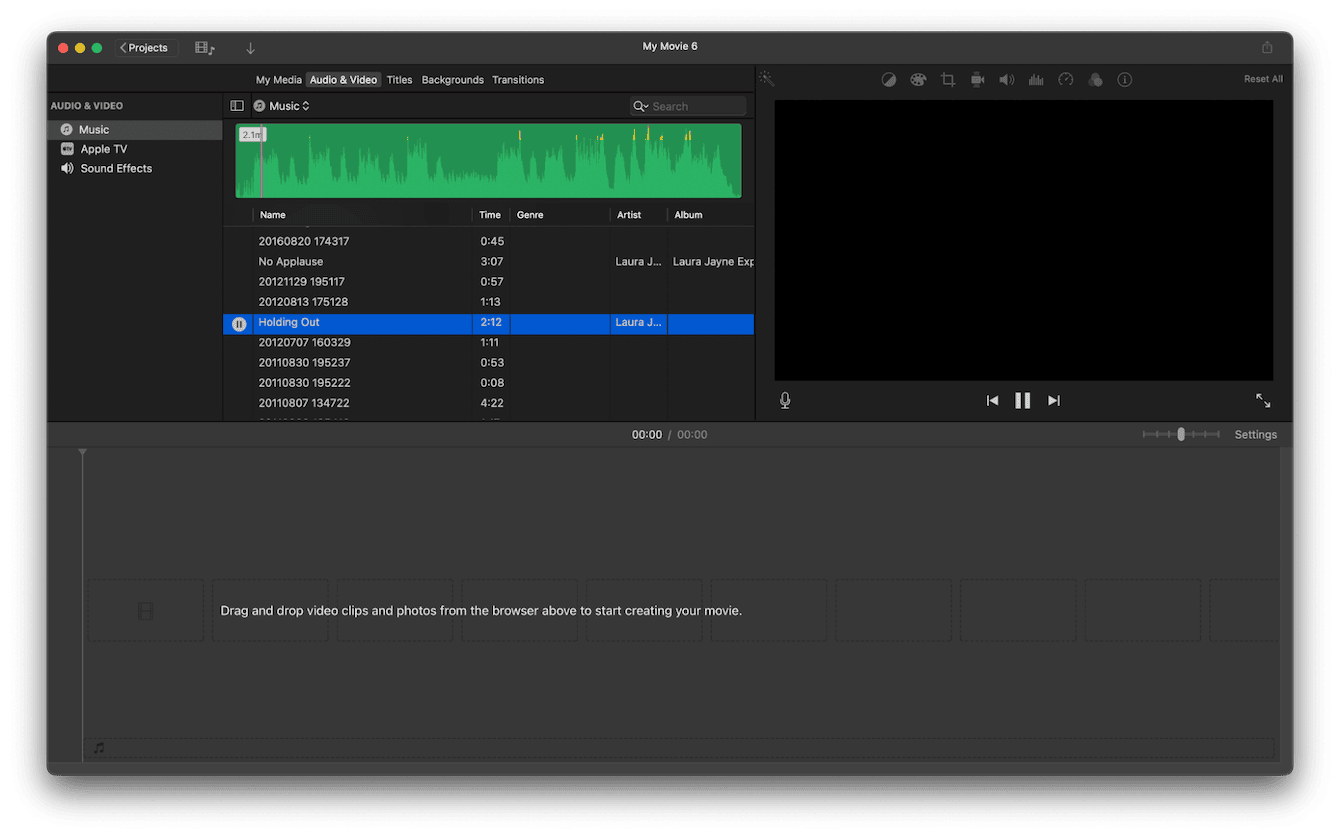Click the magic wand auto-enhance icon
The image size is (1340, 838).
766,79
